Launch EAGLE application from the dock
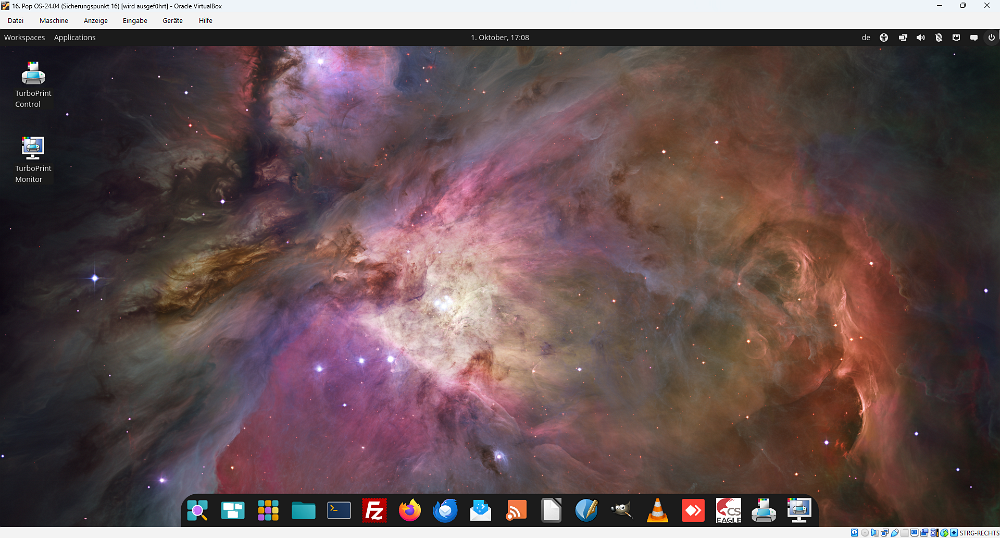 pyautogui.click(x=728, y=511)
